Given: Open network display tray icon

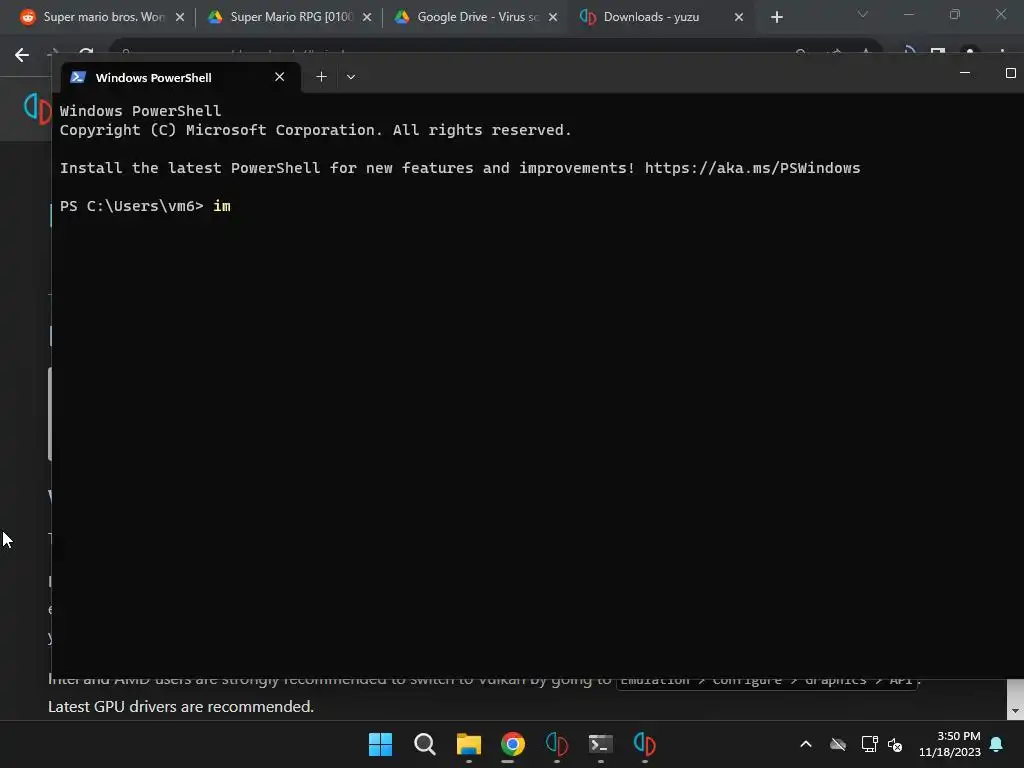Looking at the screenshot, I should (x=869, y=744).
